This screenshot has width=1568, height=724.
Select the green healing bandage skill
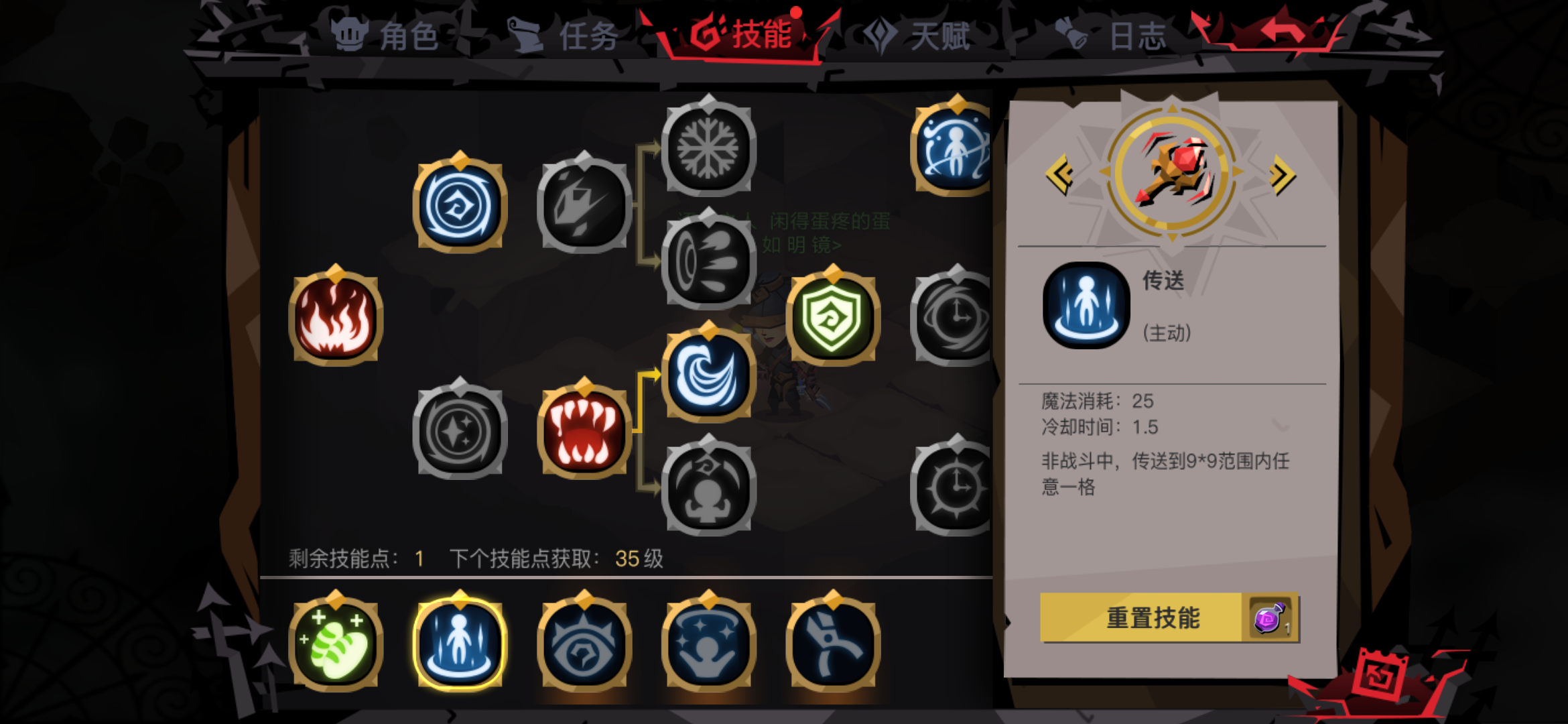pos(336,642)
